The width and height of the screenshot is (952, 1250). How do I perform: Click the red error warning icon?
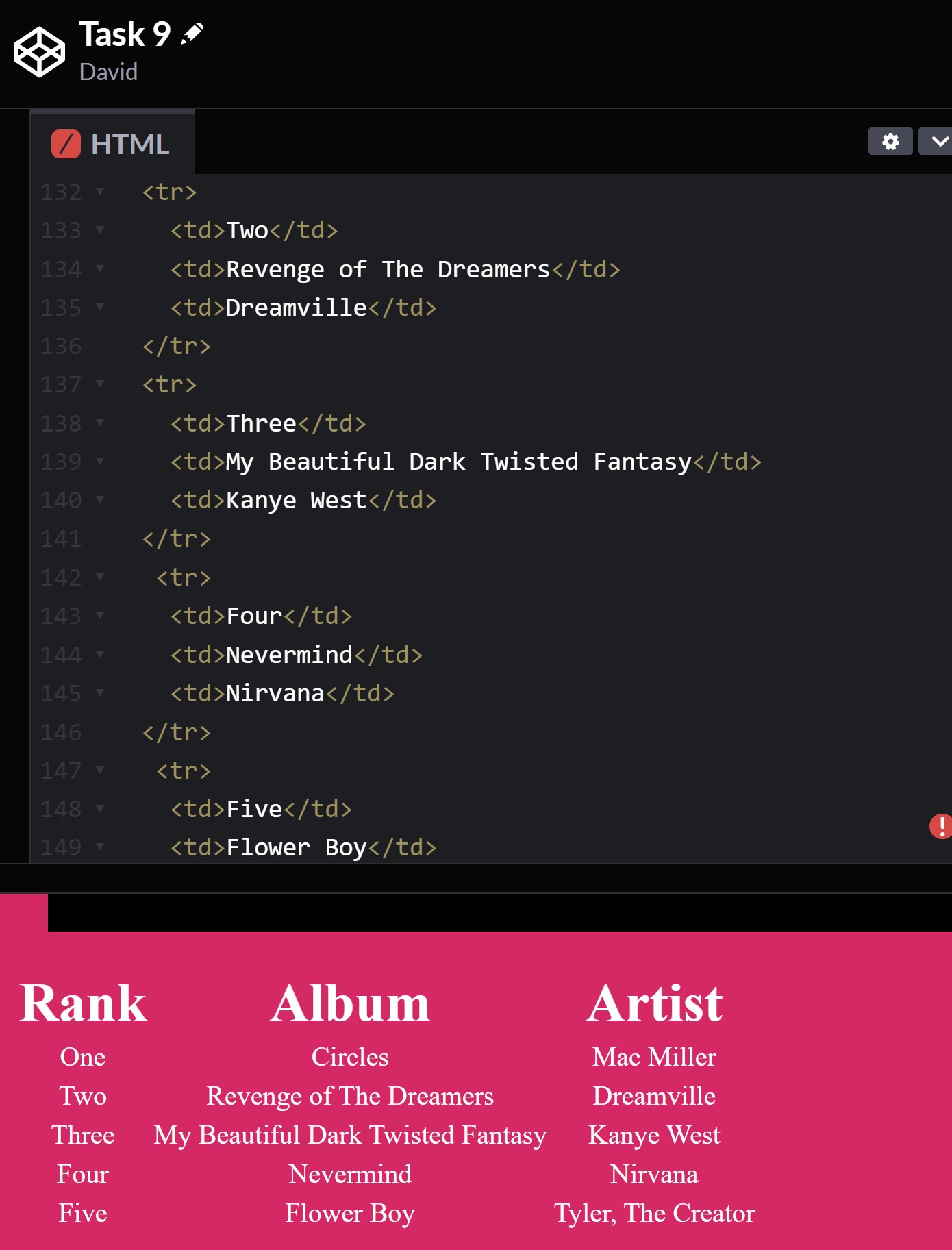940,826
